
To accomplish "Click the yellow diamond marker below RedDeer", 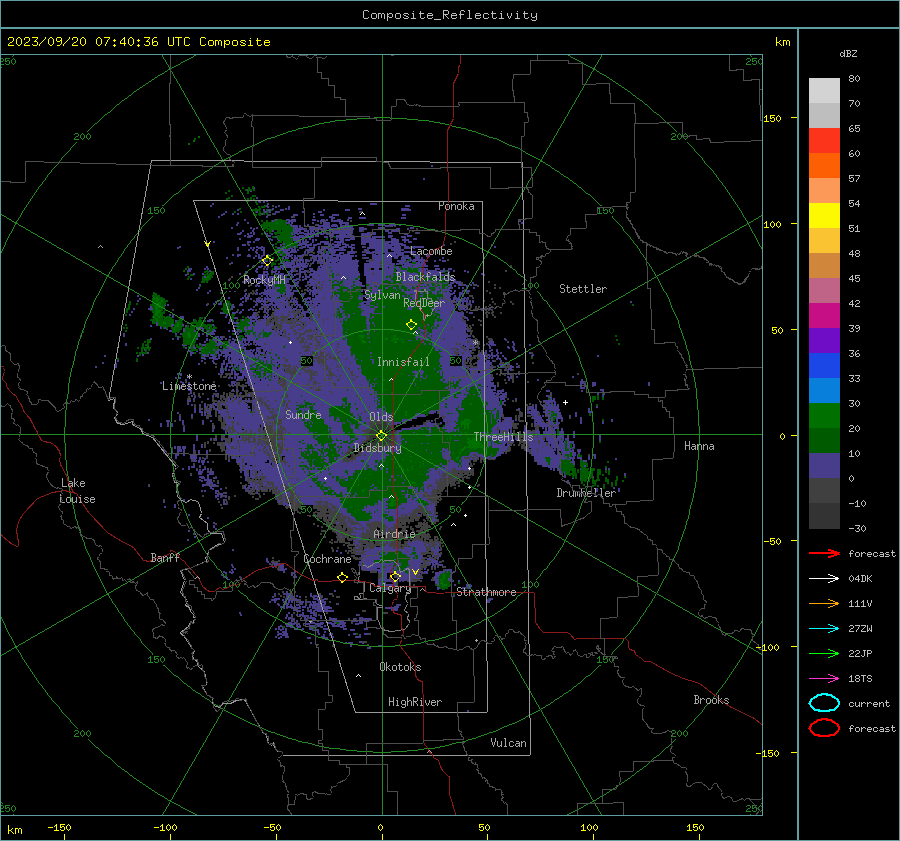I will [x=411, y=324].
